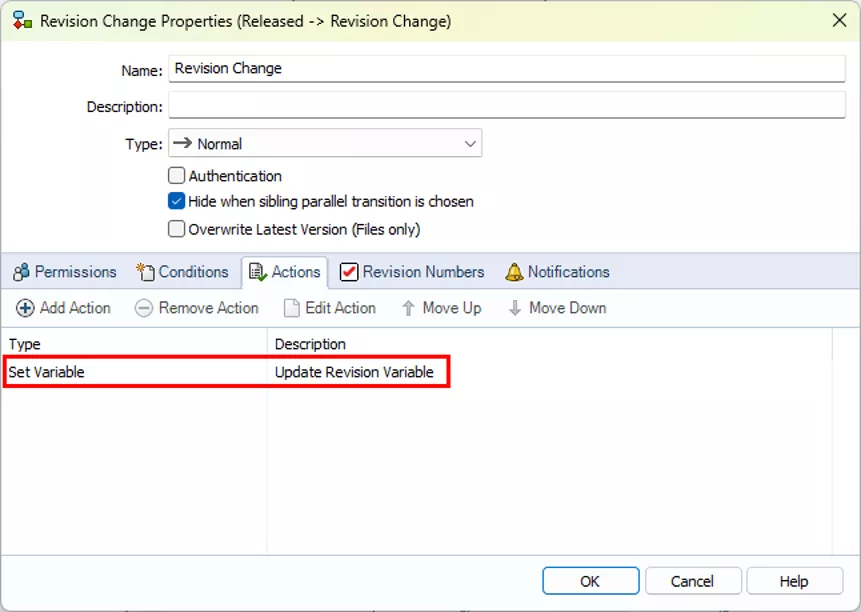
Task: Click the Add Action plus icon
Action: click(x=25, y=308)
